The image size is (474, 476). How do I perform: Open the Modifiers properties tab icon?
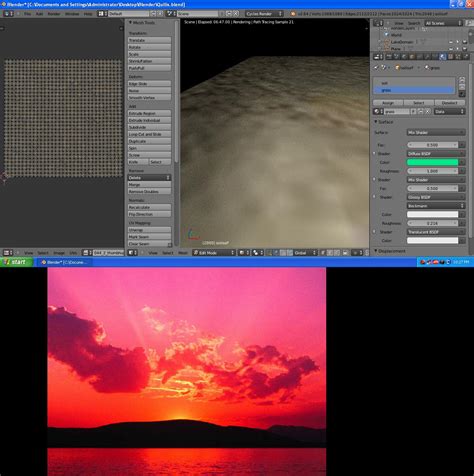click(x=427, y=56)
